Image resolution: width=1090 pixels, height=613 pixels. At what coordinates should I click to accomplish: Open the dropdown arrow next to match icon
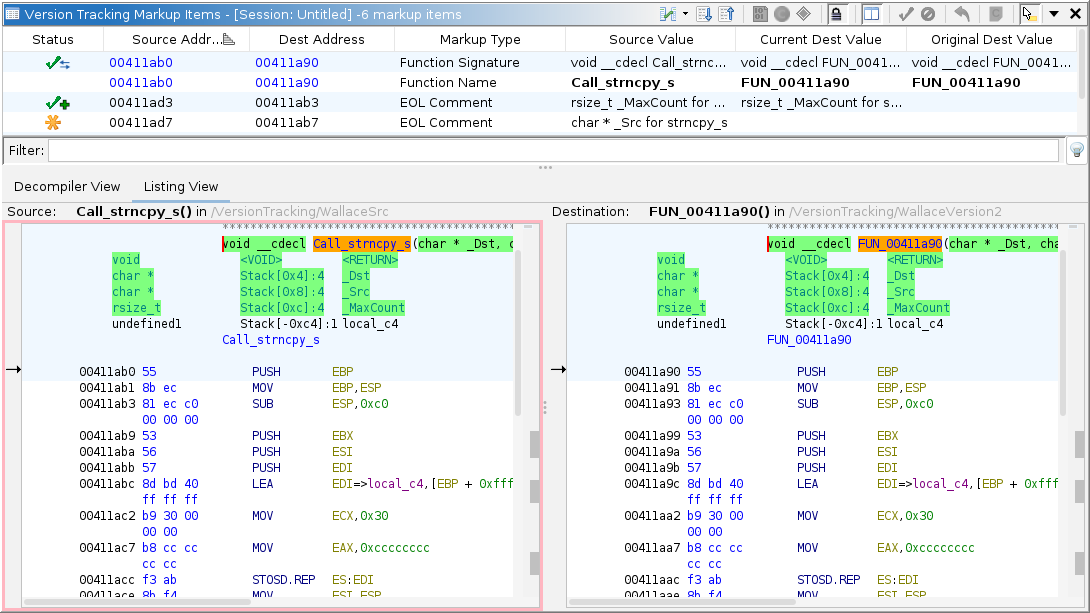[685, 14]
